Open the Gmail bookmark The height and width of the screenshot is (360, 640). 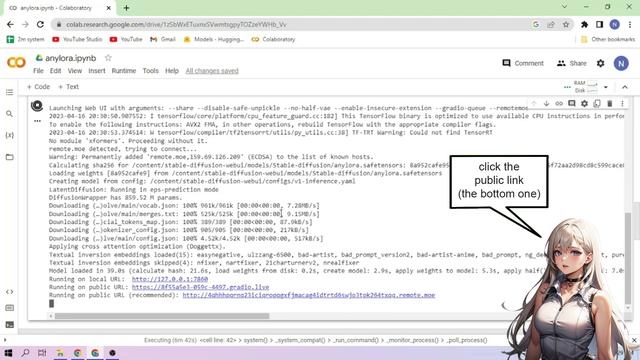163,39
